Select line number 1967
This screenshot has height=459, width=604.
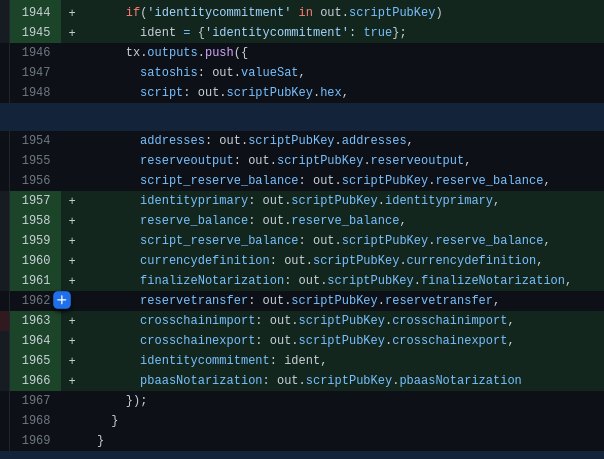tap(36, 400)
